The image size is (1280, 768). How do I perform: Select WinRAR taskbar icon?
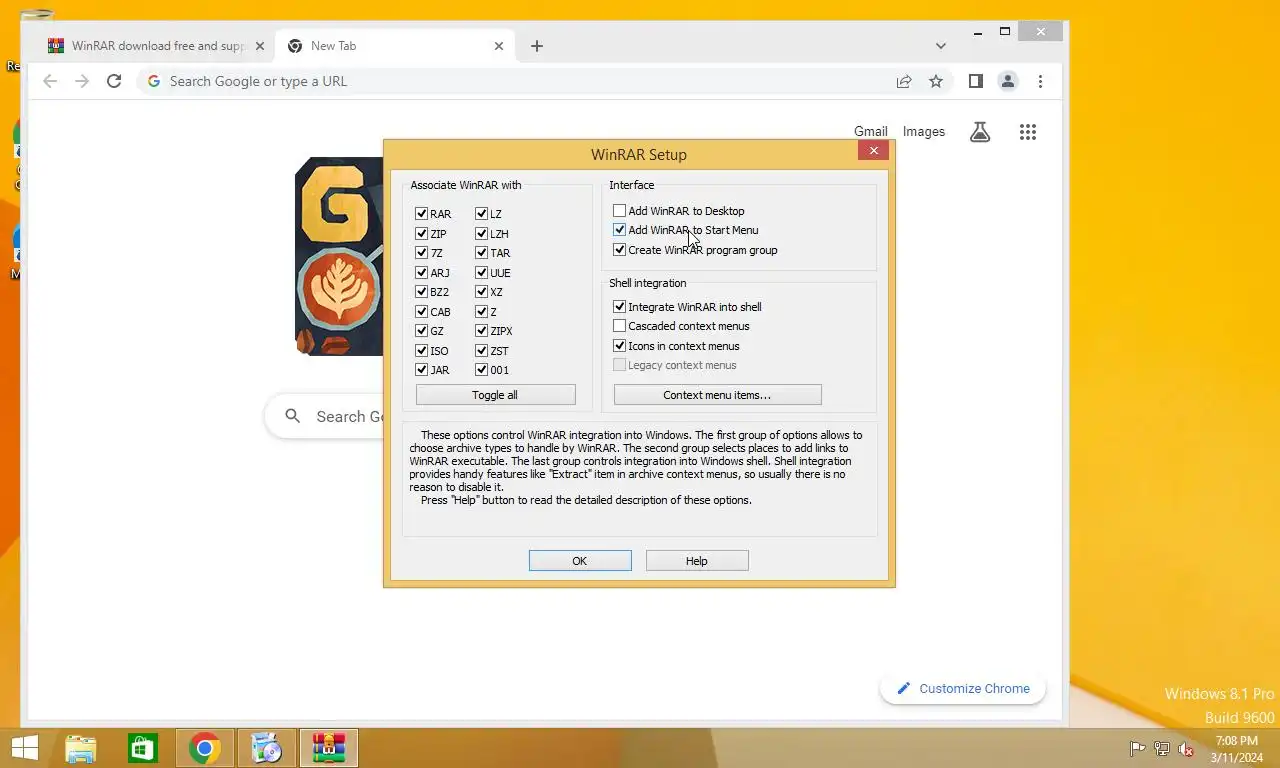coord(329,748)
